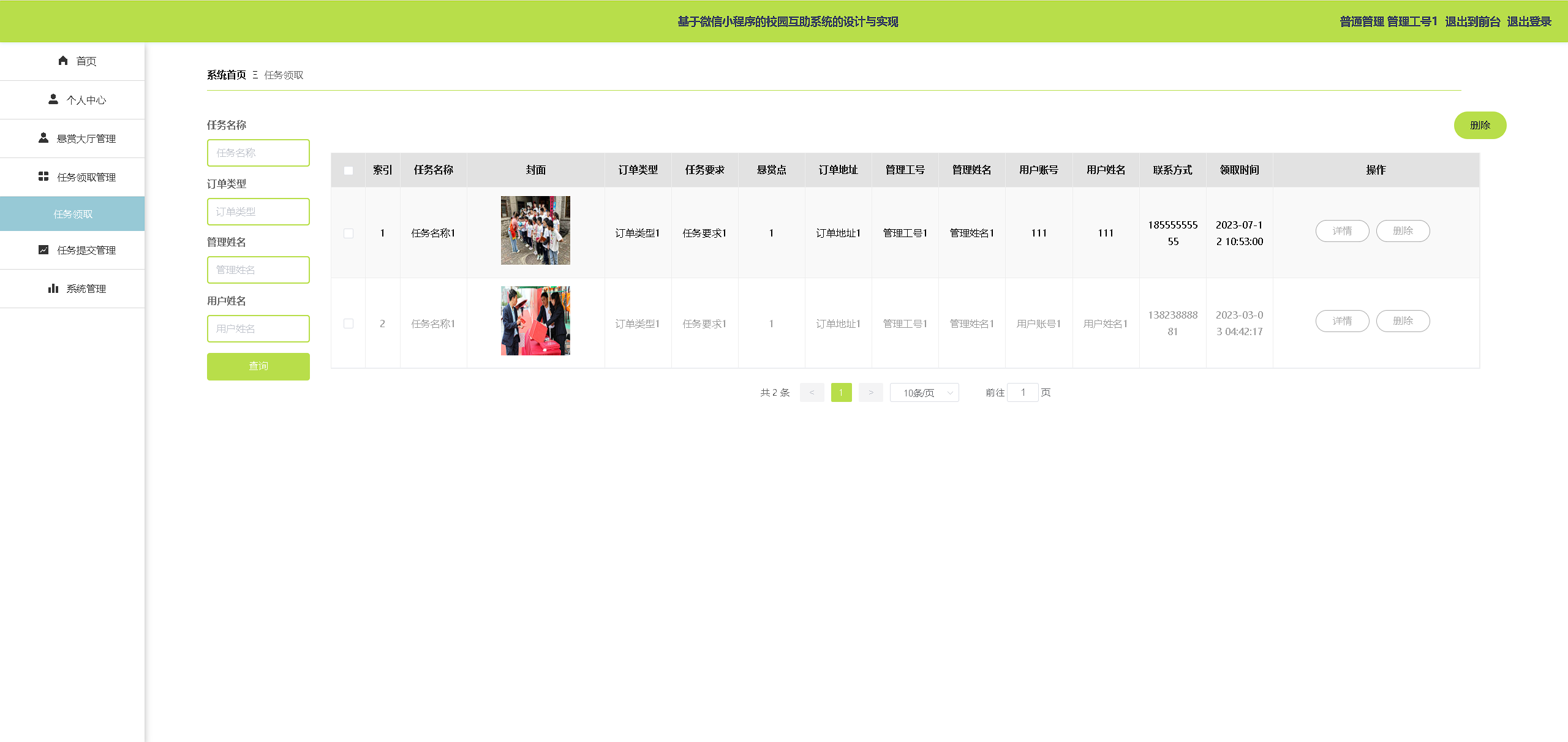Click the chart icon beside 任务提交管理
This screenshot has height=742, width=1568.
(43, 249)
